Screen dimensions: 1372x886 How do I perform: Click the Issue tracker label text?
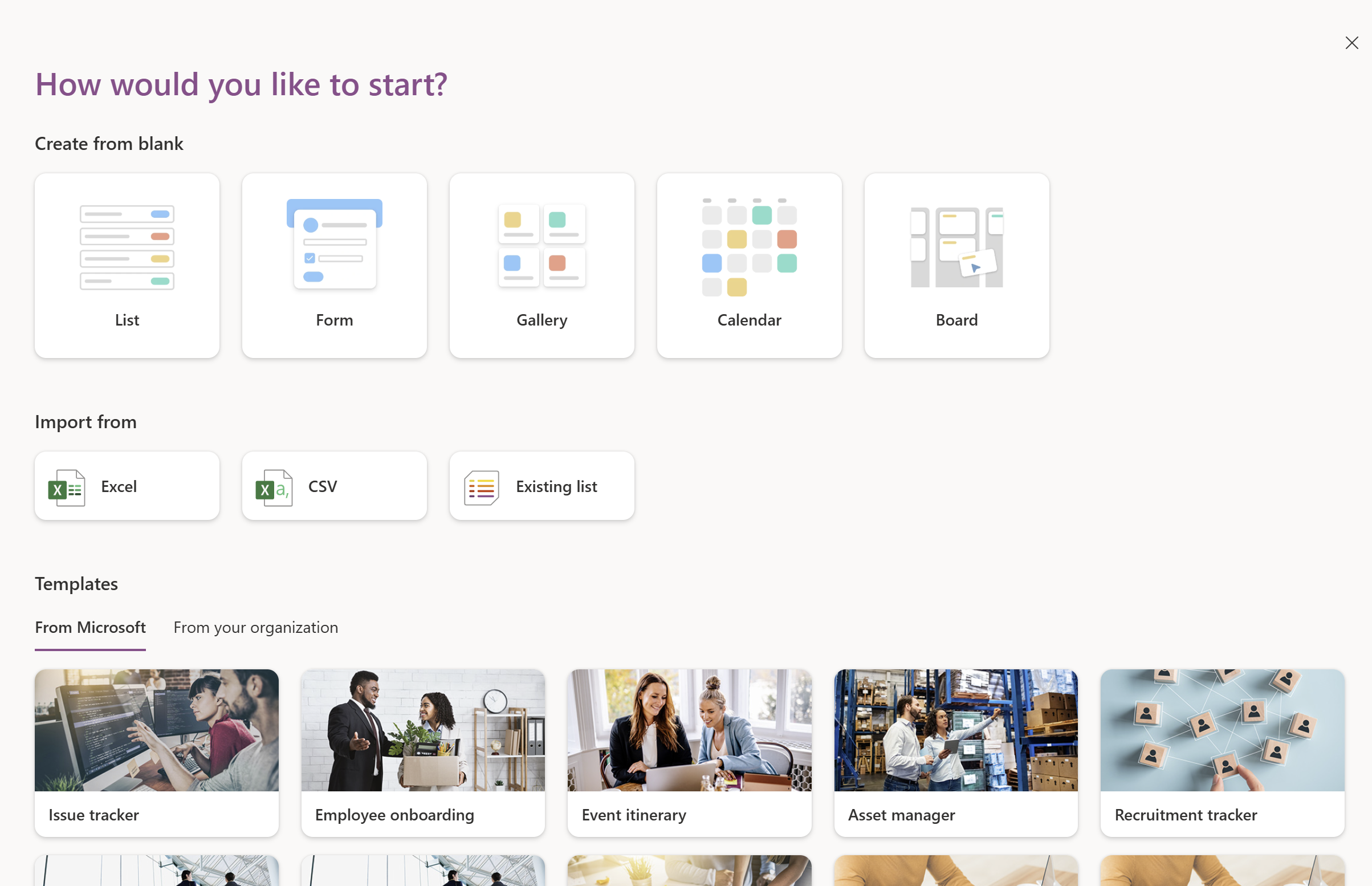(93, 815)
